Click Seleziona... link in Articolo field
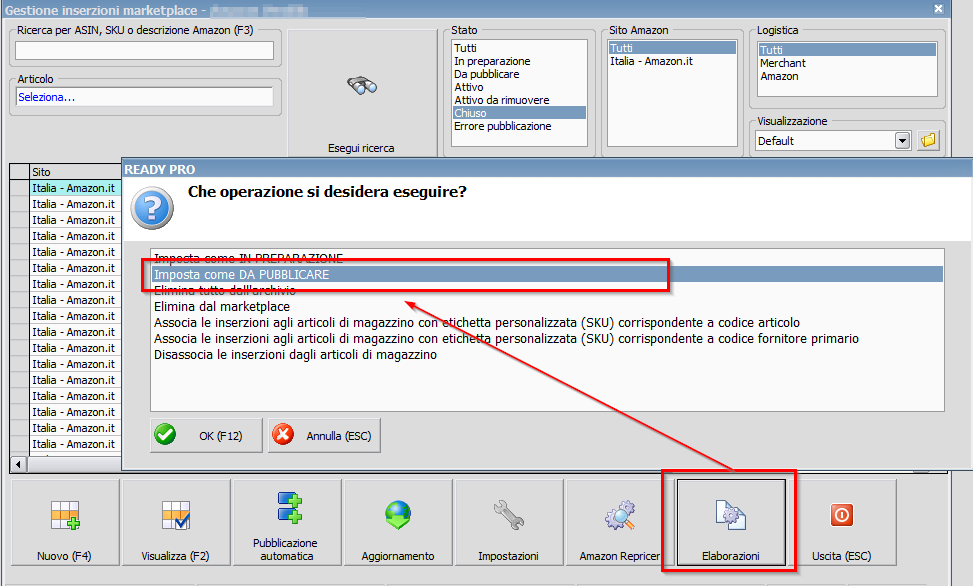This screenshot has width=973, height=586. pyautogui.click(x=47, y=97)
